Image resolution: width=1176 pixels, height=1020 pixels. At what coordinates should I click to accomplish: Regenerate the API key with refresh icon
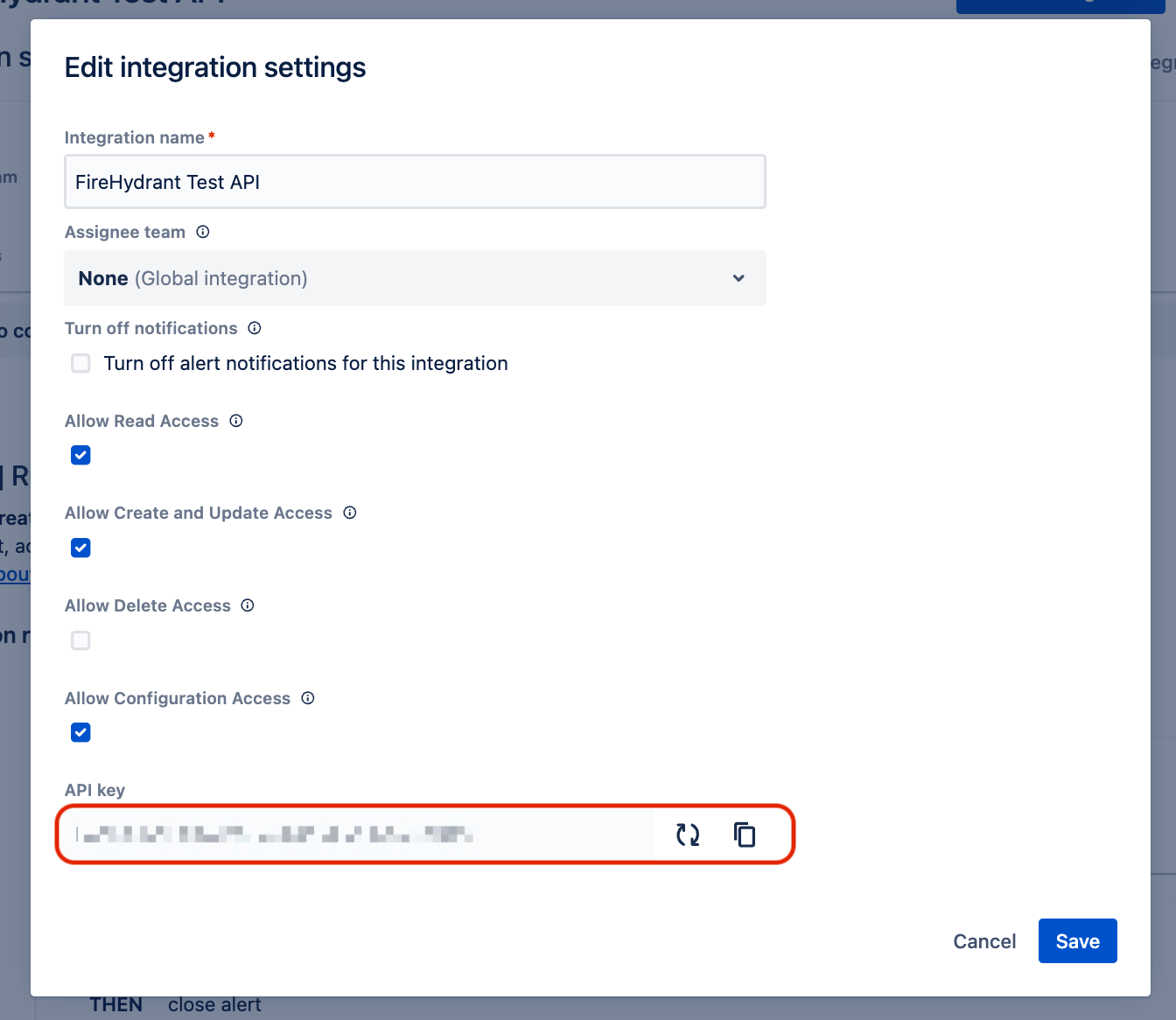[x=688, y=835]
